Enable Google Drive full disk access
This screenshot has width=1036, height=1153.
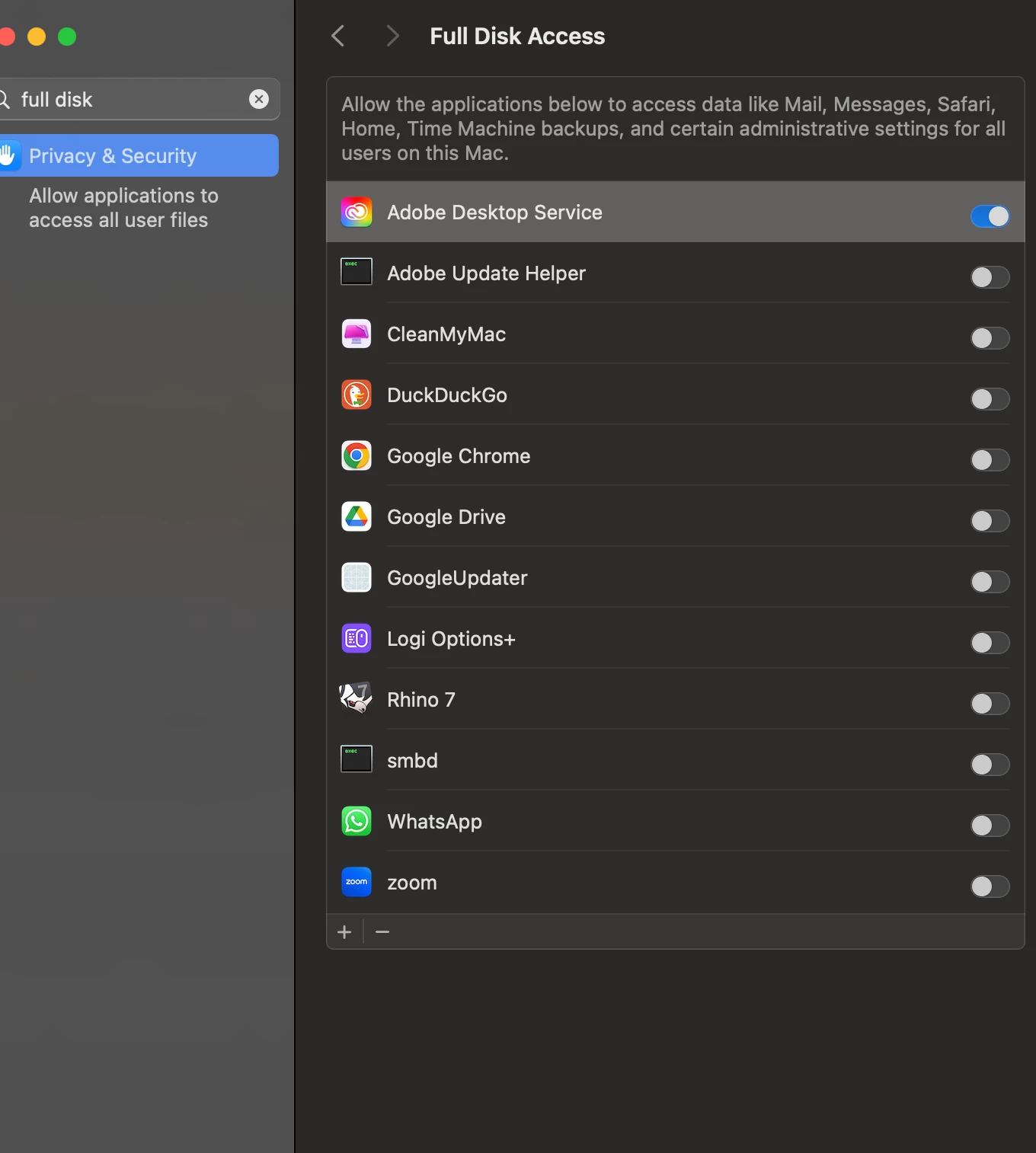click(990, 521)
